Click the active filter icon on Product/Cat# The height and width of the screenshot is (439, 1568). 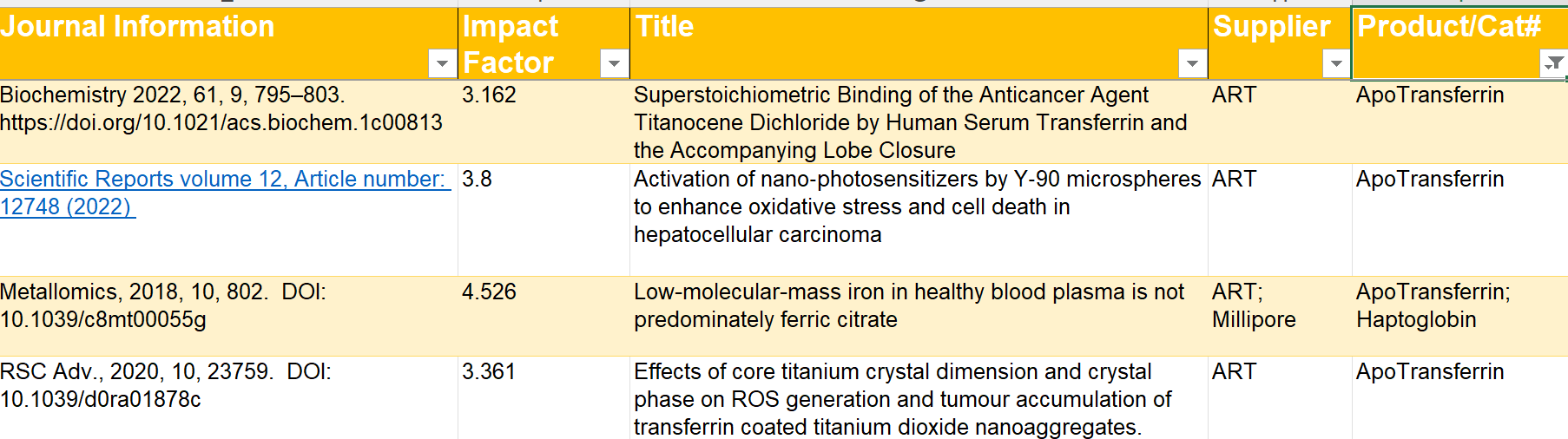tap(1552, 63)
